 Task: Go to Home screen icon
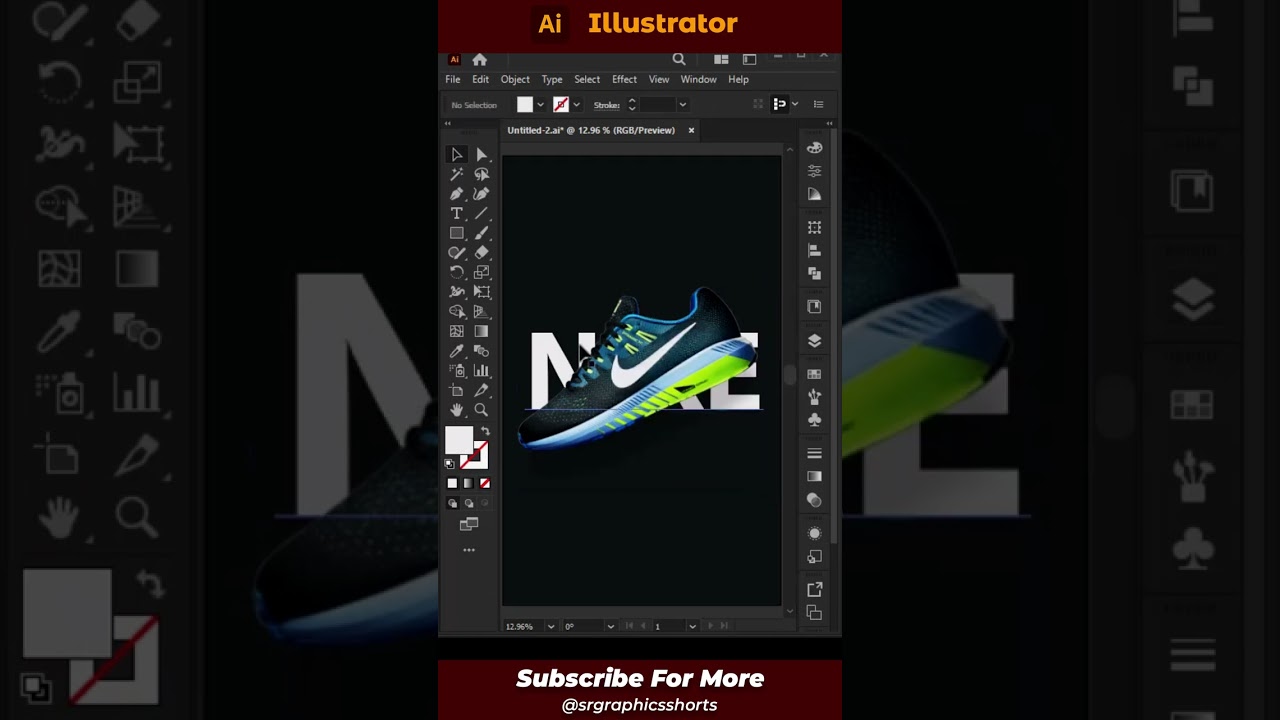(479, 59)
